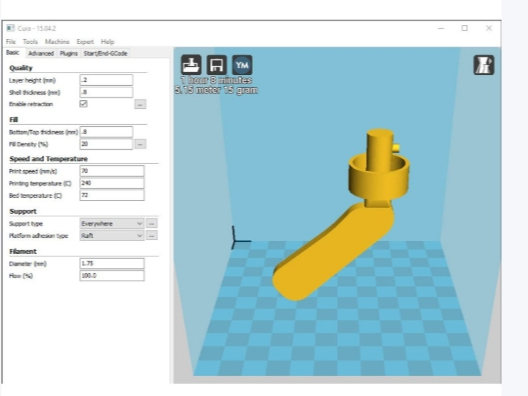Click the YM YouMagine share icon
528x396 pixels.
click(242, 65)
